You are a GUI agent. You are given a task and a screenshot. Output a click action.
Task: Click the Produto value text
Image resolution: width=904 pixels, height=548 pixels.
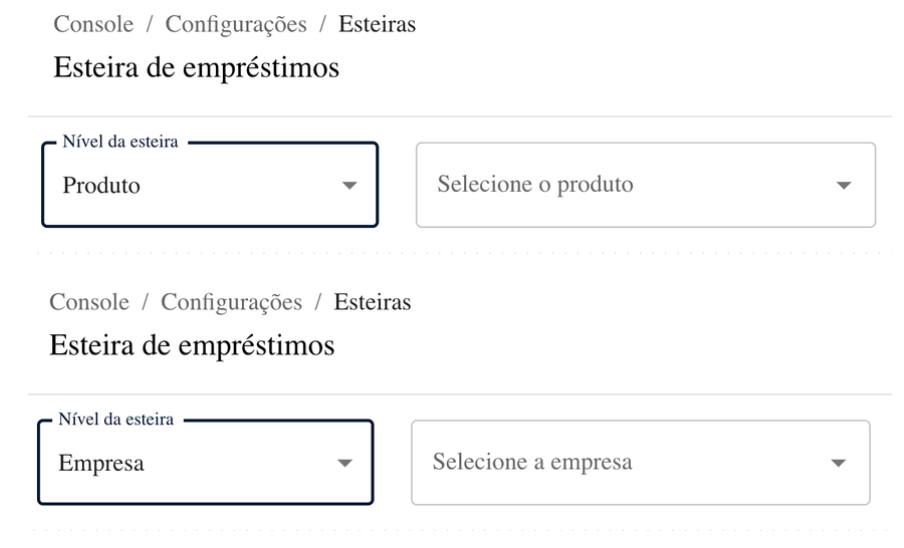(101, 186)
